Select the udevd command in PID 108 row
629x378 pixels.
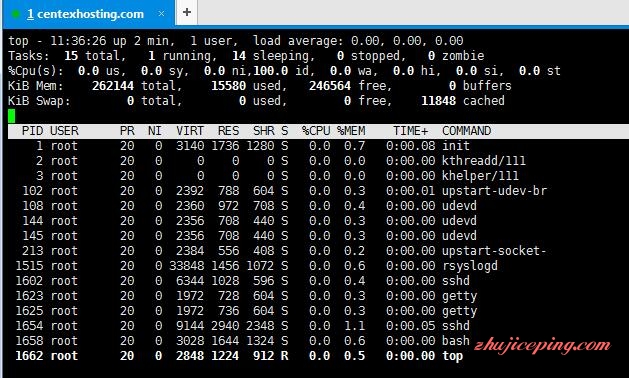459,206
